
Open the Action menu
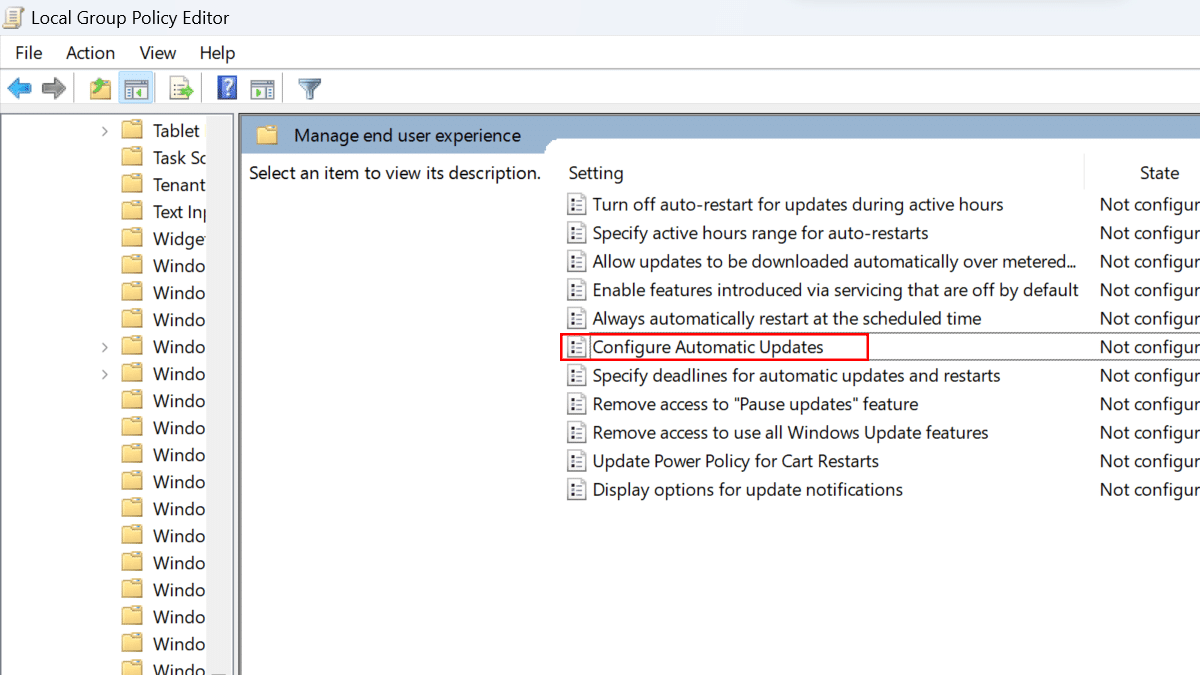90,53
